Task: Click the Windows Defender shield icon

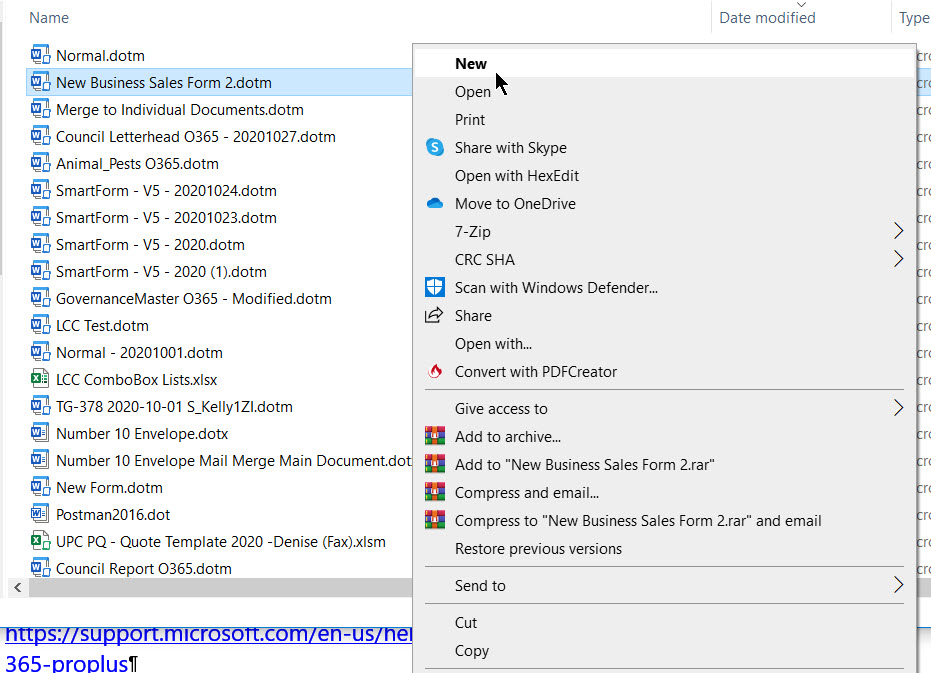Action: click(x=435, y=287)
